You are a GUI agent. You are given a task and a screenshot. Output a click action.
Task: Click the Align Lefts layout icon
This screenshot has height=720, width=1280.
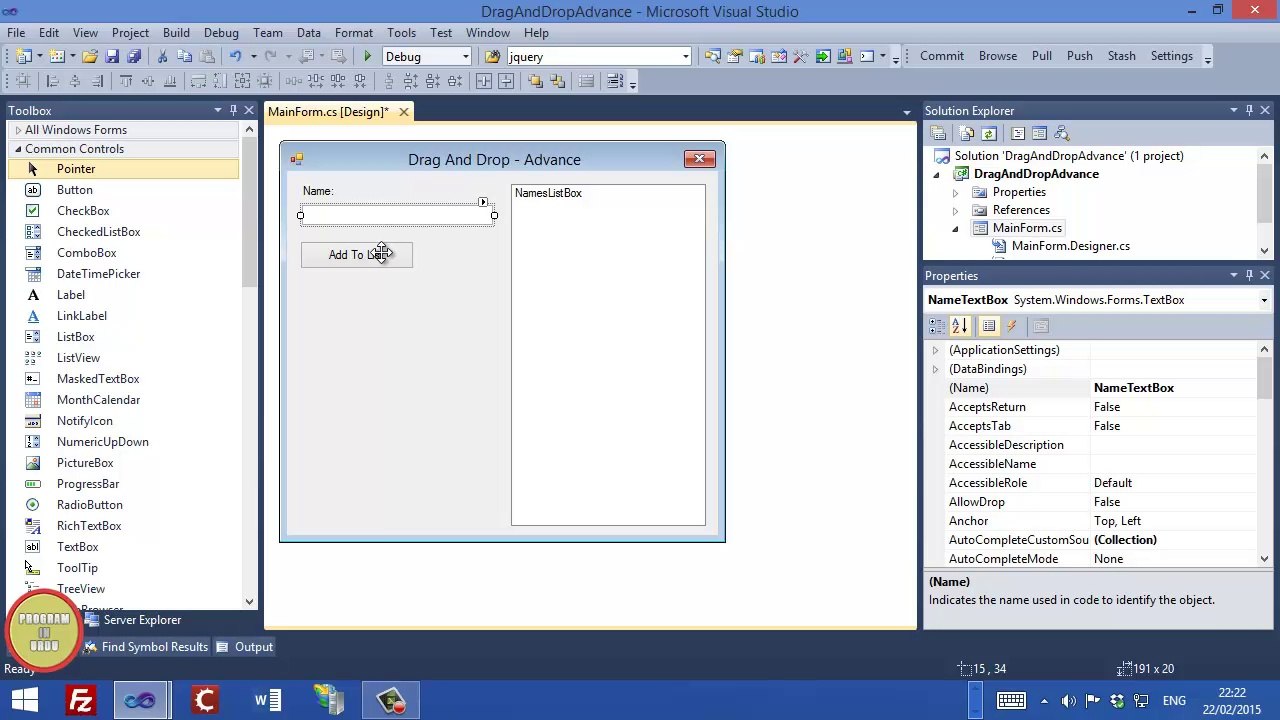point(52,81)
